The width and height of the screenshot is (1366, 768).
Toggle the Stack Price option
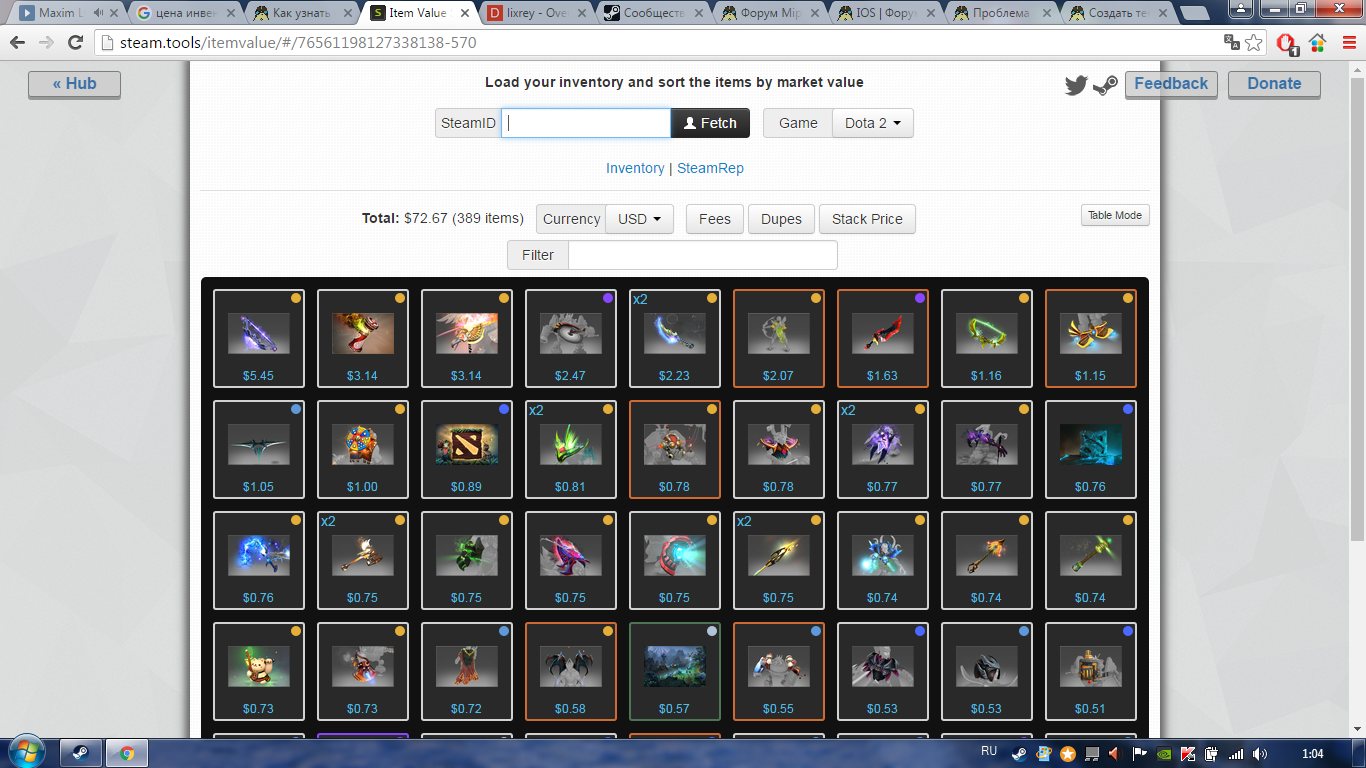(867, 219)
